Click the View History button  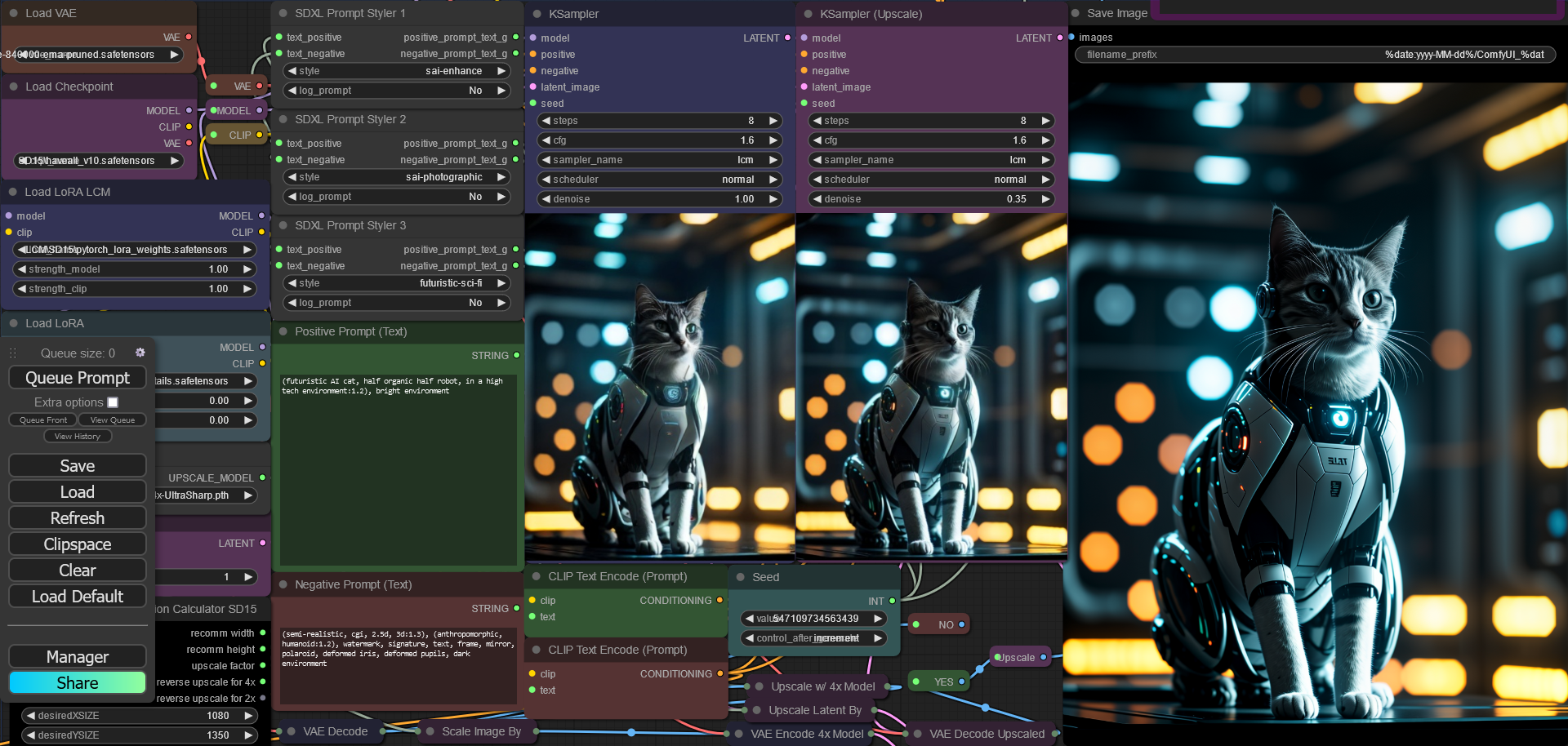tap(78, 436)
